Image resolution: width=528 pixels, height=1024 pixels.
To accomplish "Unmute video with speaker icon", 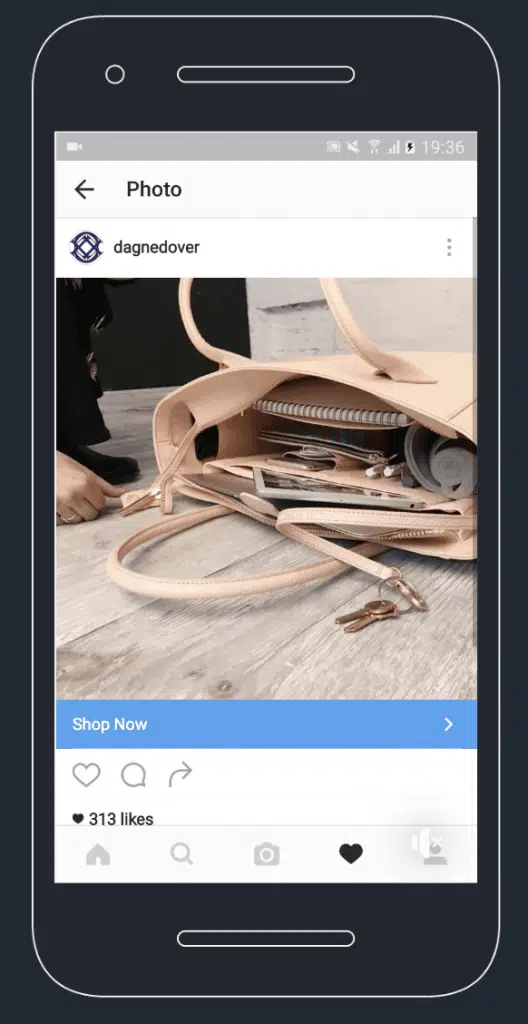I will point(426,842).
